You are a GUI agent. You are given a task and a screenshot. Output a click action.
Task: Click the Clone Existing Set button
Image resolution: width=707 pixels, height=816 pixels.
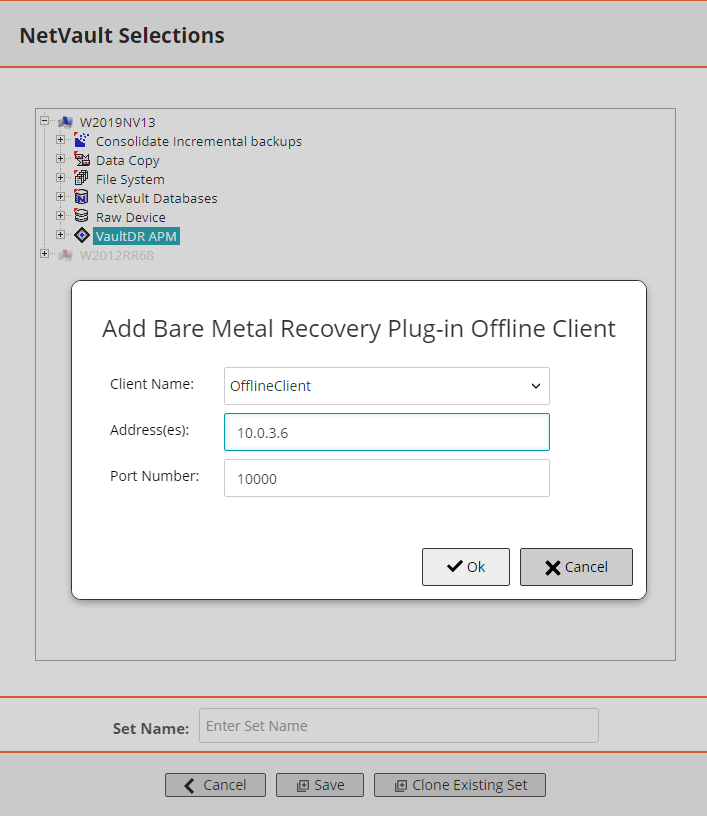pos(460,785)
